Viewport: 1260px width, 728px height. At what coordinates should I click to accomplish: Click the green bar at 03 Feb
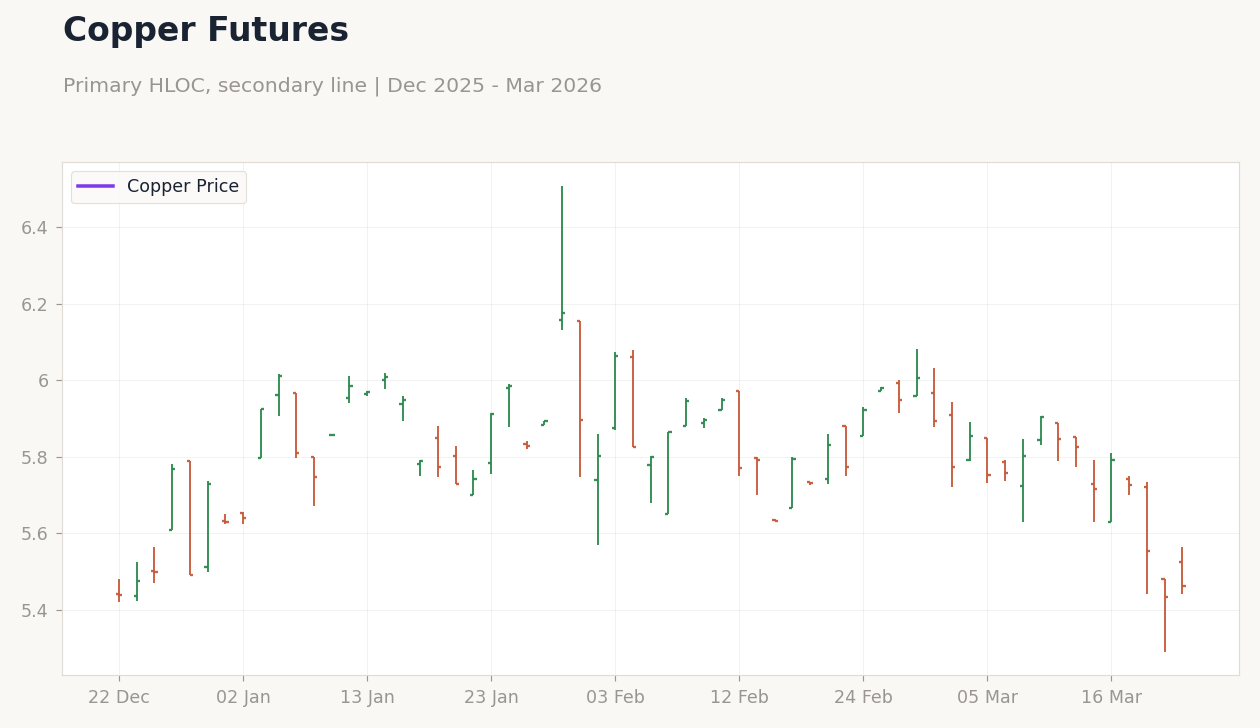click(x=615, y=391)
